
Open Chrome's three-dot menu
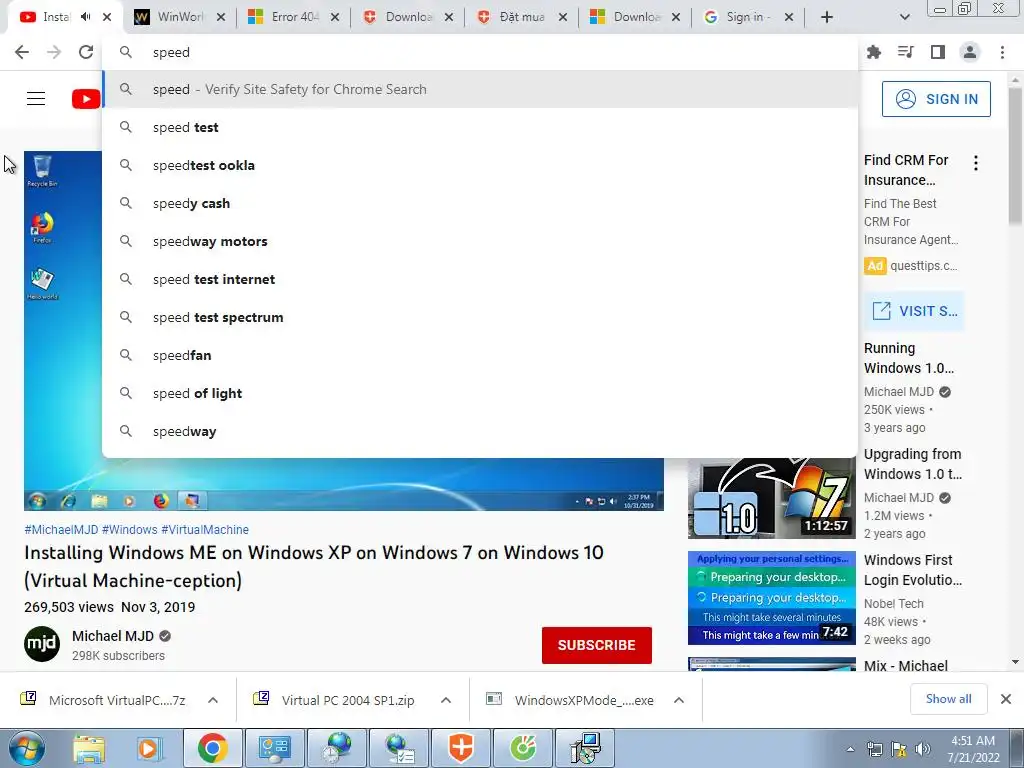click(1002, 52)
